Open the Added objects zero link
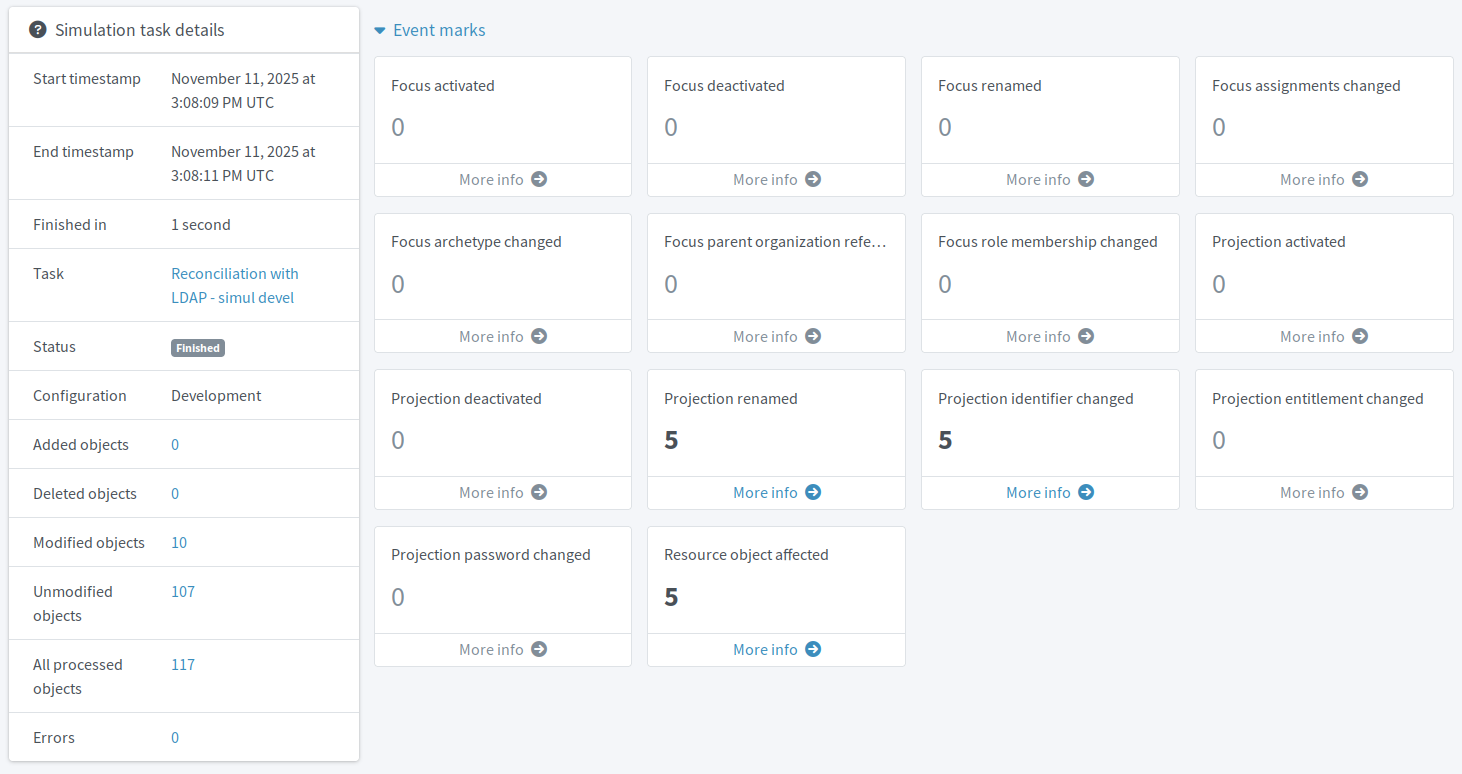This screenshot has width=1462, height=774. coord(175,444)
